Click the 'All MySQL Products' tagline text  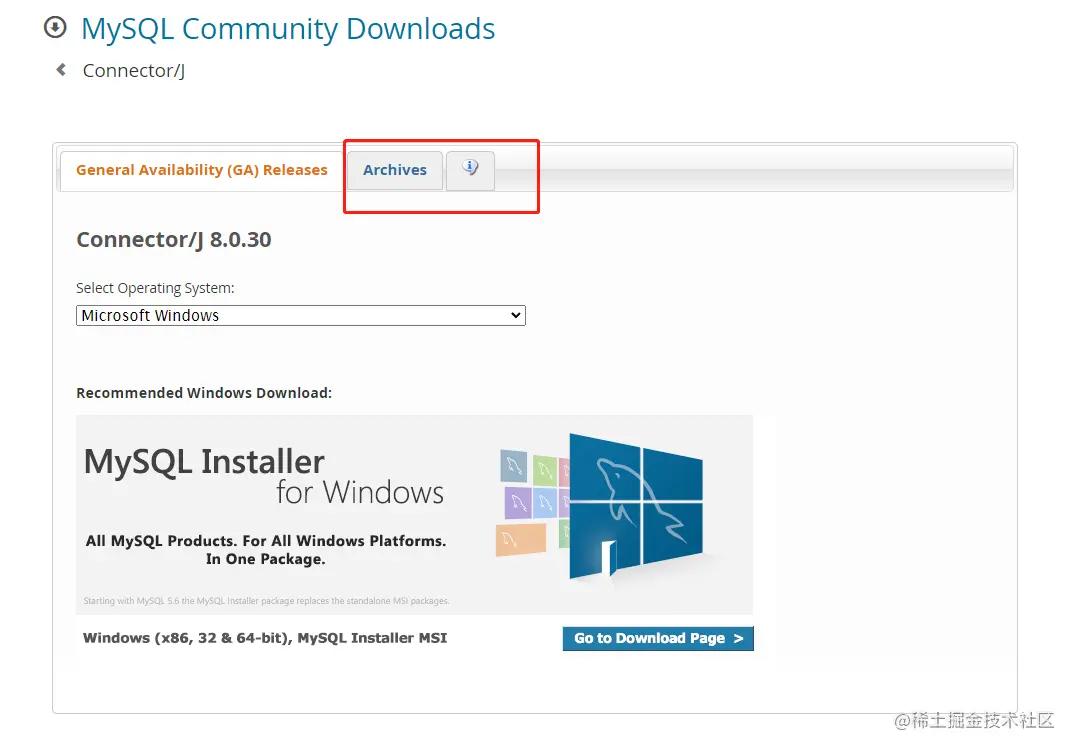point(266,550)
